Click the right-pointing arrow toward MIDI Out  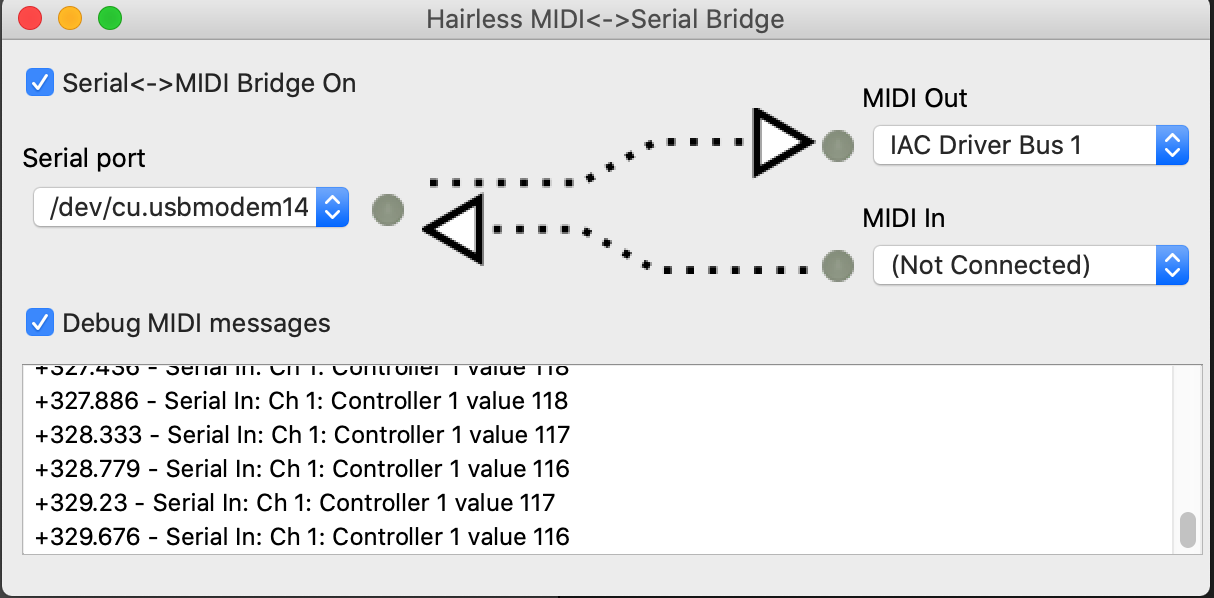coord(782,143)
